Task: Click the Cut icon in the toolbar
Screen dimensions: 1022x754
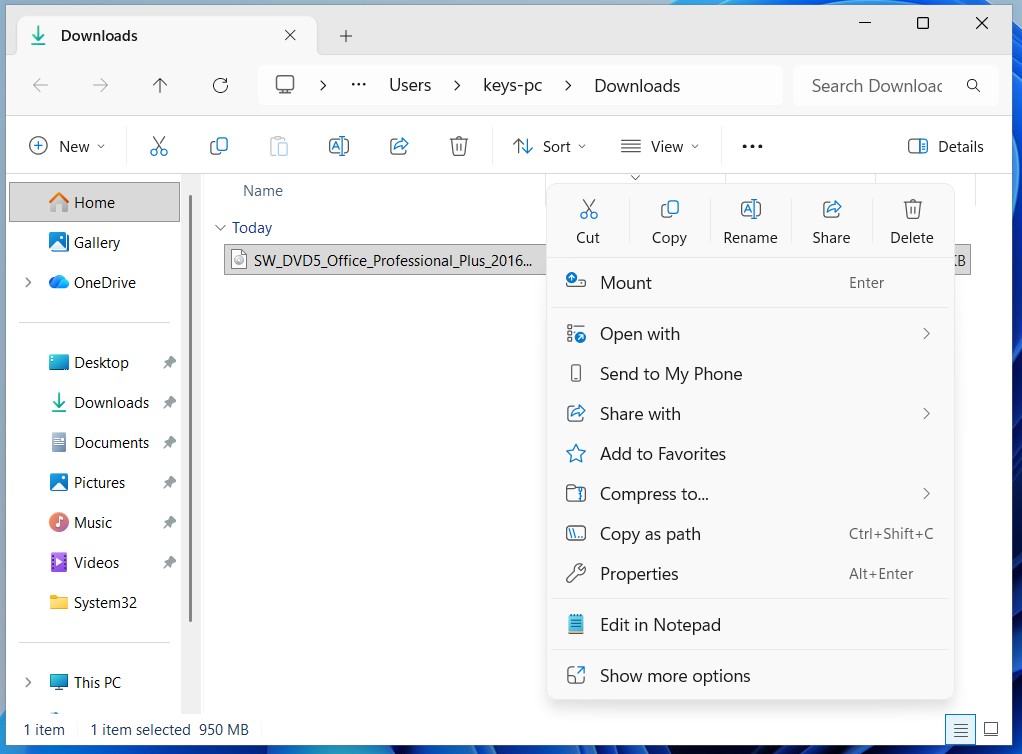Action: click(x=158, y=146)
